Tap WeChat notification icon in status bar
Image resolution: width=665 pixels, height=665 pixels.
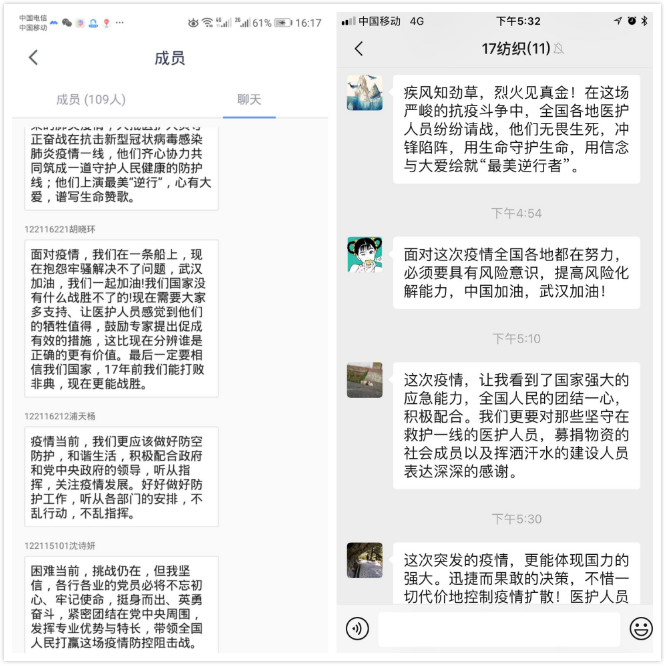(x=67, y=22)
